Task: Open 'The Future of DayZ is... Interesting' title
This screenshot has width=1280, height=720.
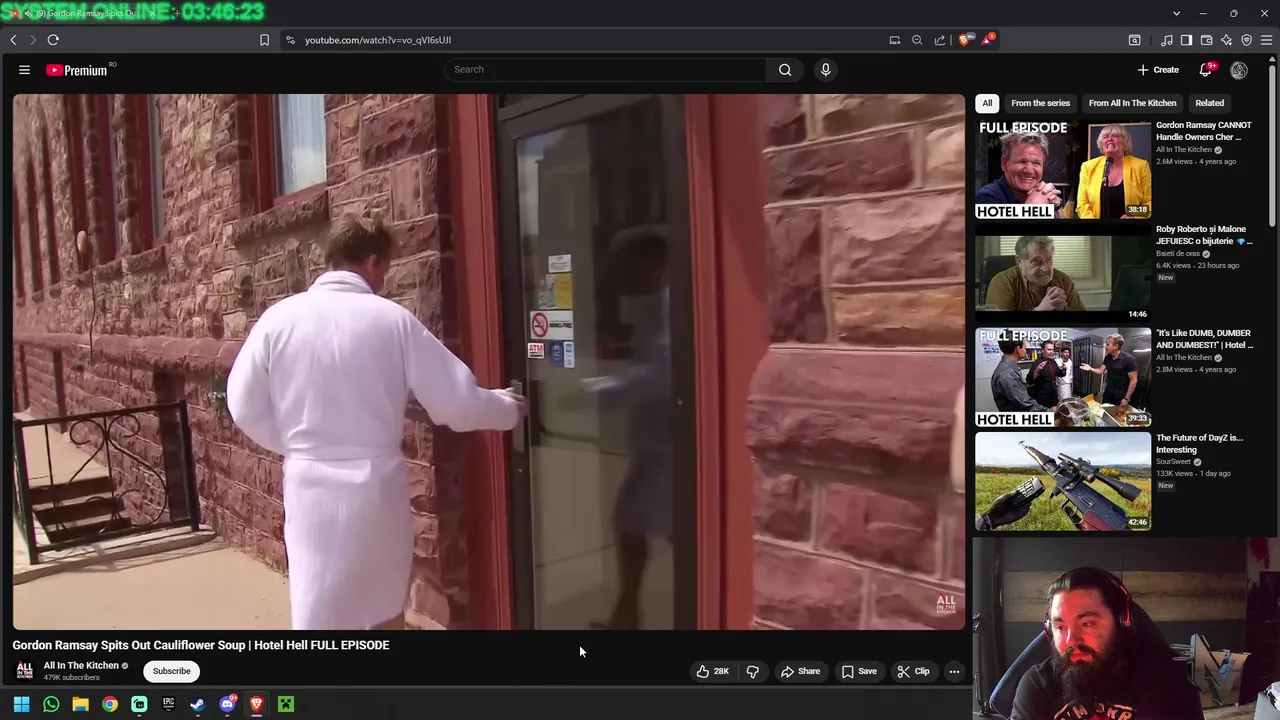Action: (x=1199, y=444)
